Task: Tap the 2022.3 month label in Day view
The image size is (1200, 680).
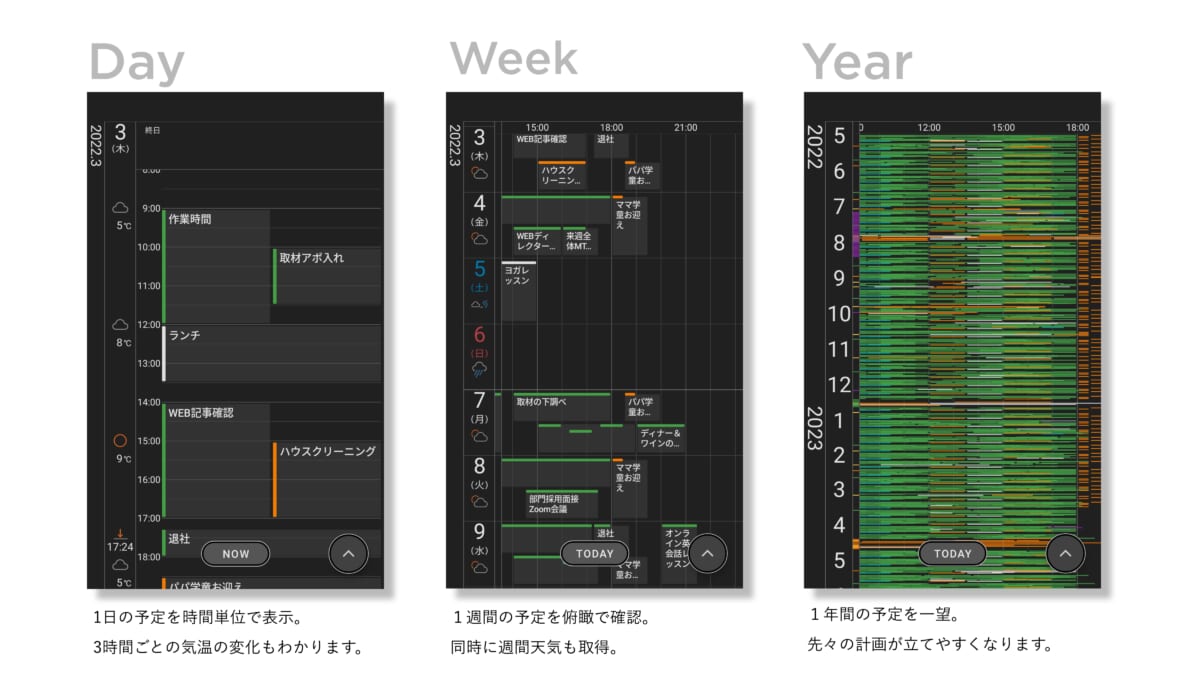Action: tap(97, 146)
